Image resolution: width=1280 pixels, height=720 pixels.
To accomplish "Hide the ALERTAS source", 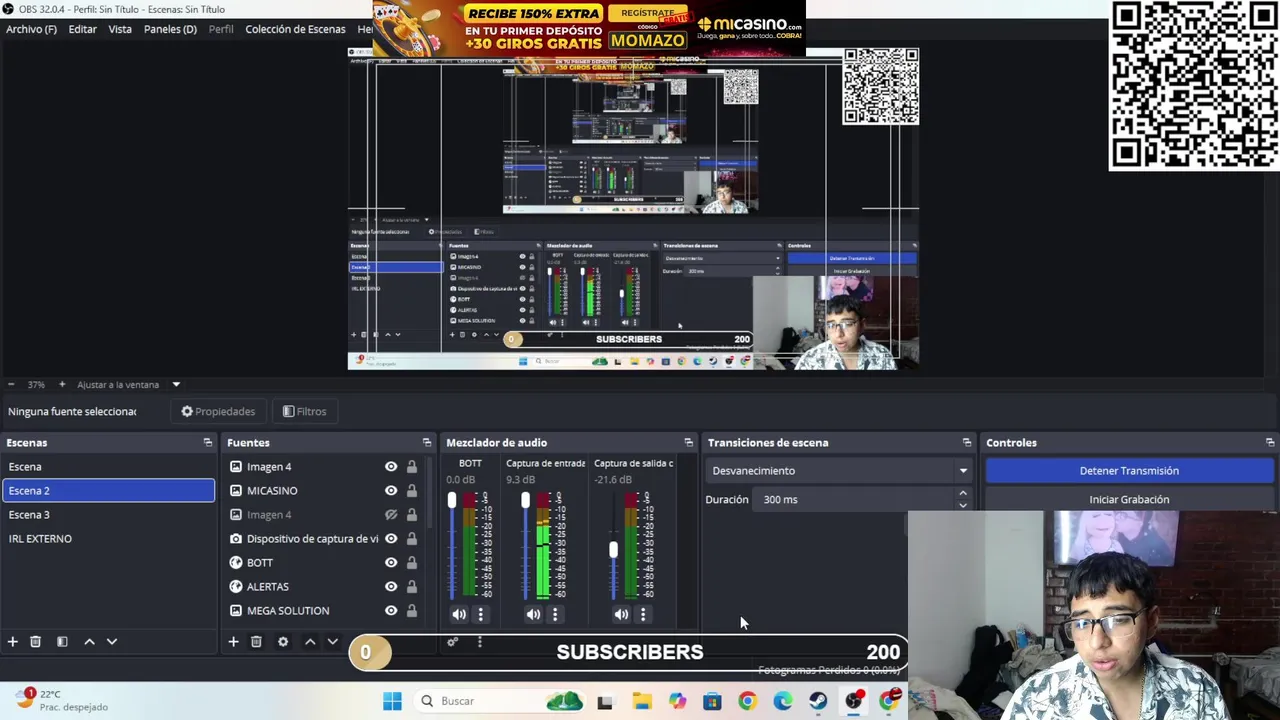I will pyautogui.click(x=391, y=587).
